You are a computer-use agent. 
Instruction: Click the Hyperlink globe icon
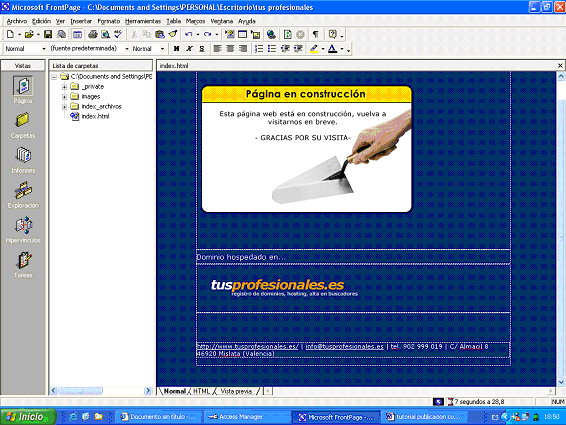pyautogui.click(x=271, y=34)
